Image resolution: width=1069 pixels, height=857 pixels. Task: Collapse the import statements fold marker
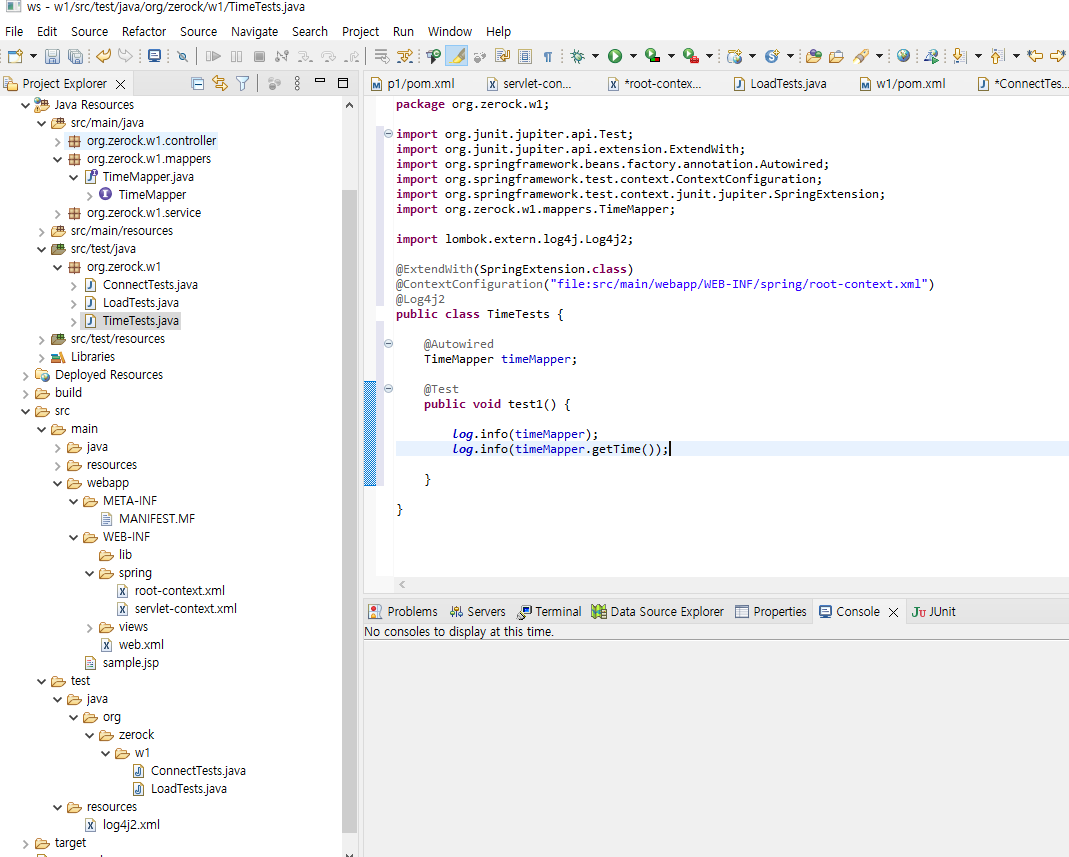pos(388,134)
